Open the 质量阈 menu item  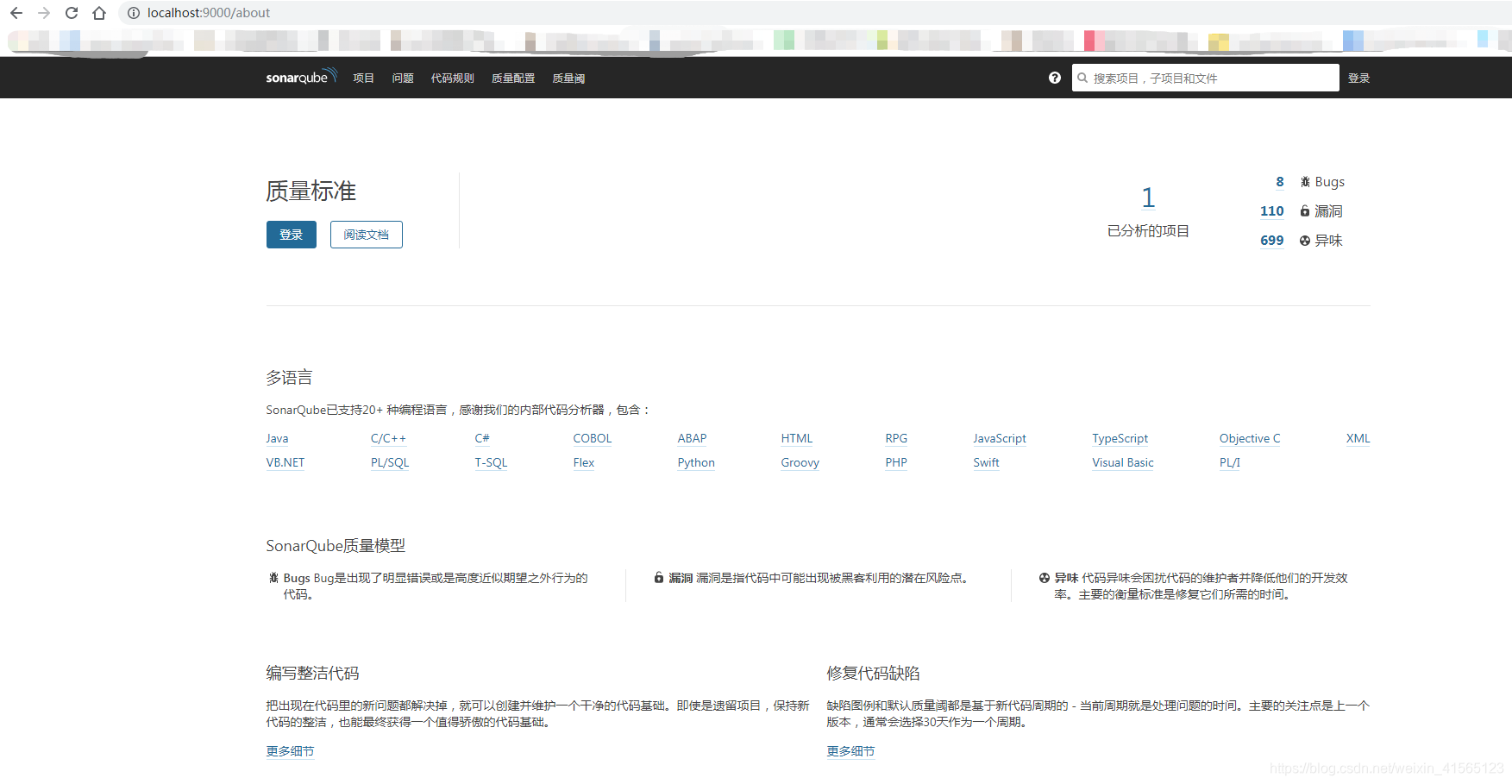tap(568, 78)
